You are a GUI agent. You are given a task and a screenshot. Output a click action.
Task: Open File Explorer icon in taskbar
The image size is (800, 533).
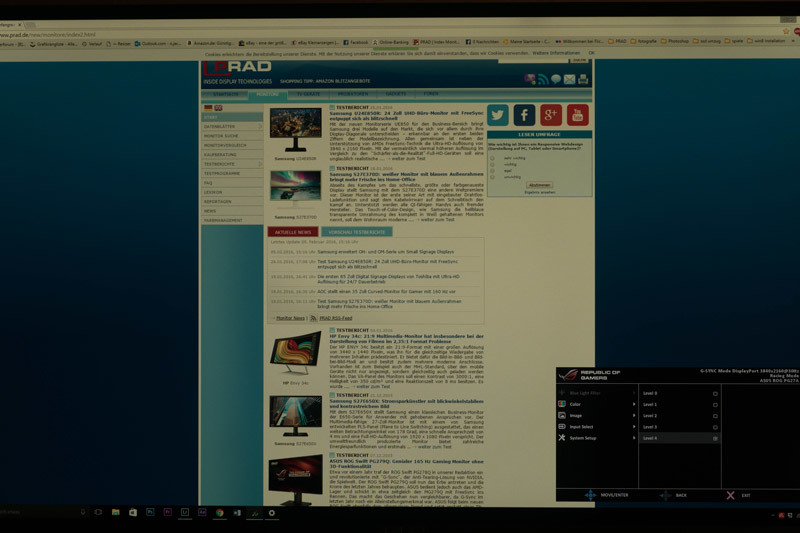[116, 512]
